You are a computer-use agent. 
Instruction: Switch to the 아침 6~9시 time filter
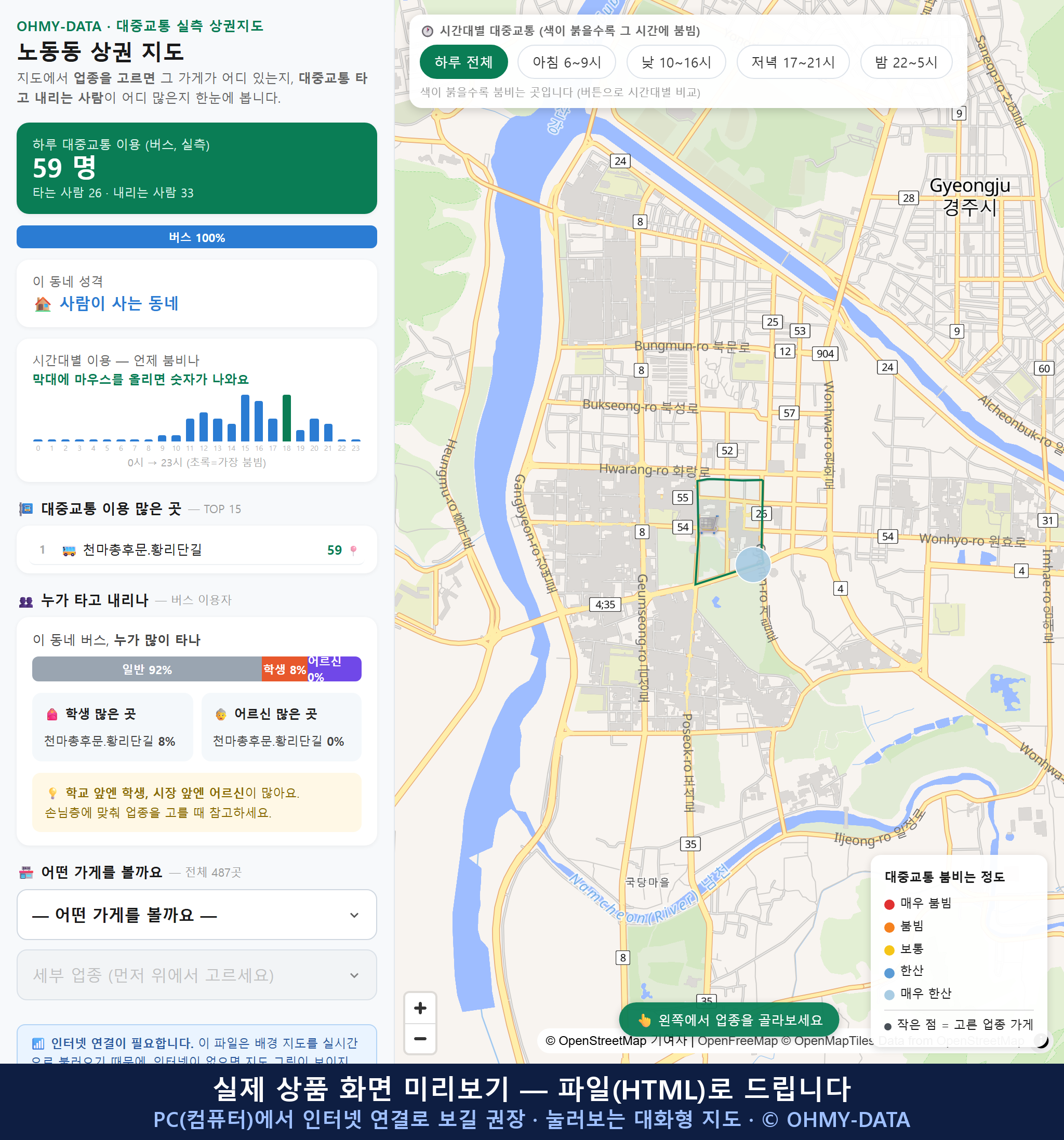click(x=566, y=62)
